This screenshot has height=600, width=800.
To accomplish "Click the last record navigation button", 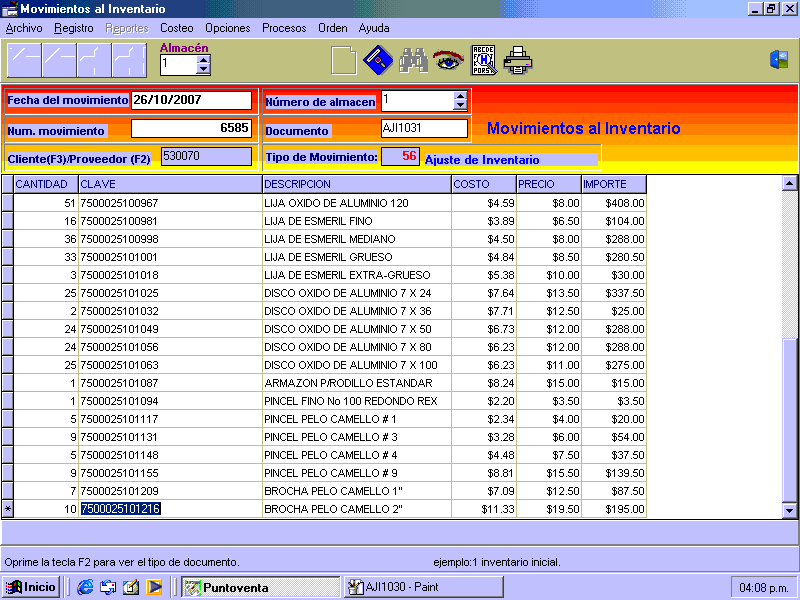I will point(129,61).
